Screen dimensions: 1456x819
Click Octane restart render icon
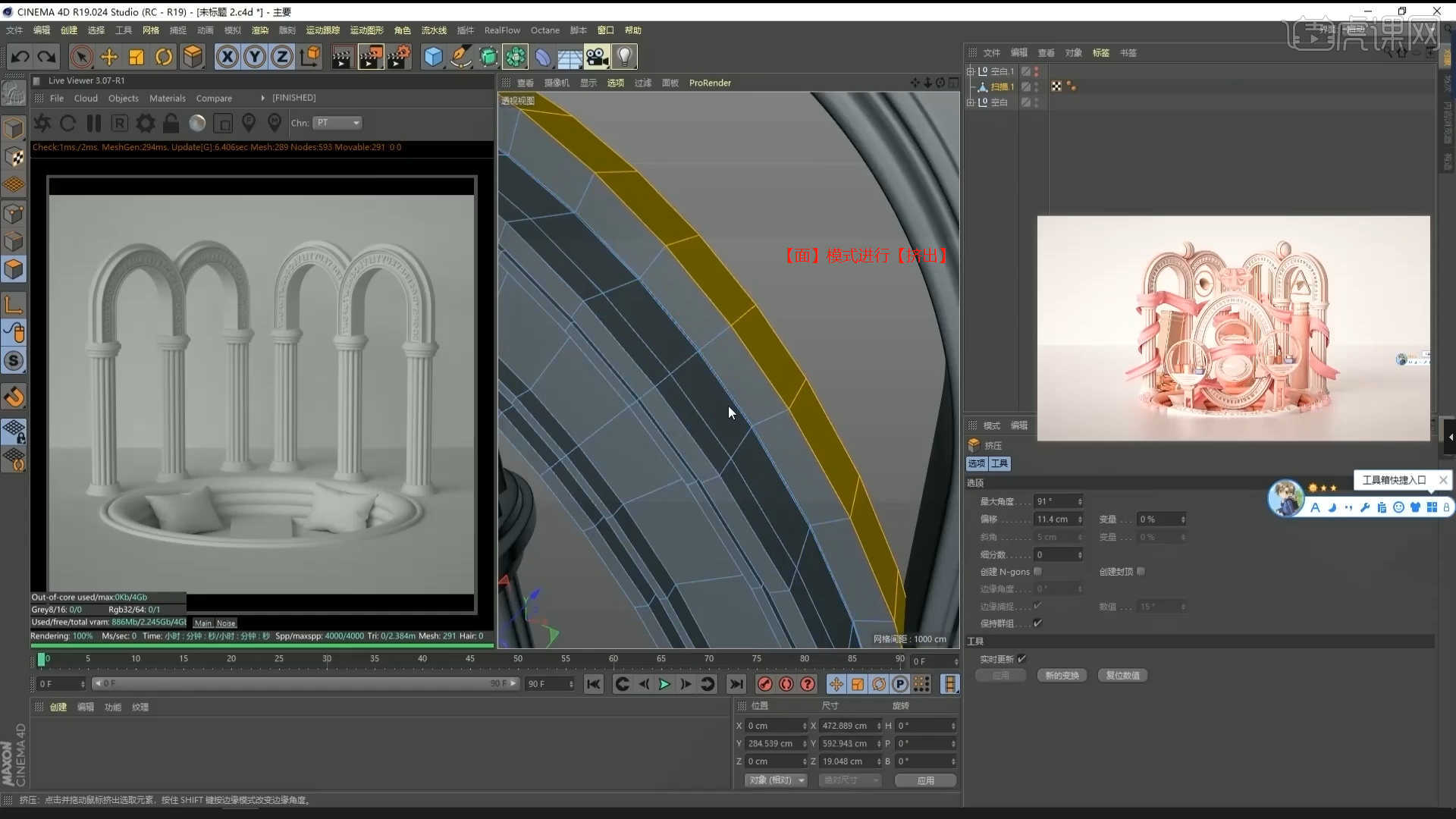click(x=67, y=123)
